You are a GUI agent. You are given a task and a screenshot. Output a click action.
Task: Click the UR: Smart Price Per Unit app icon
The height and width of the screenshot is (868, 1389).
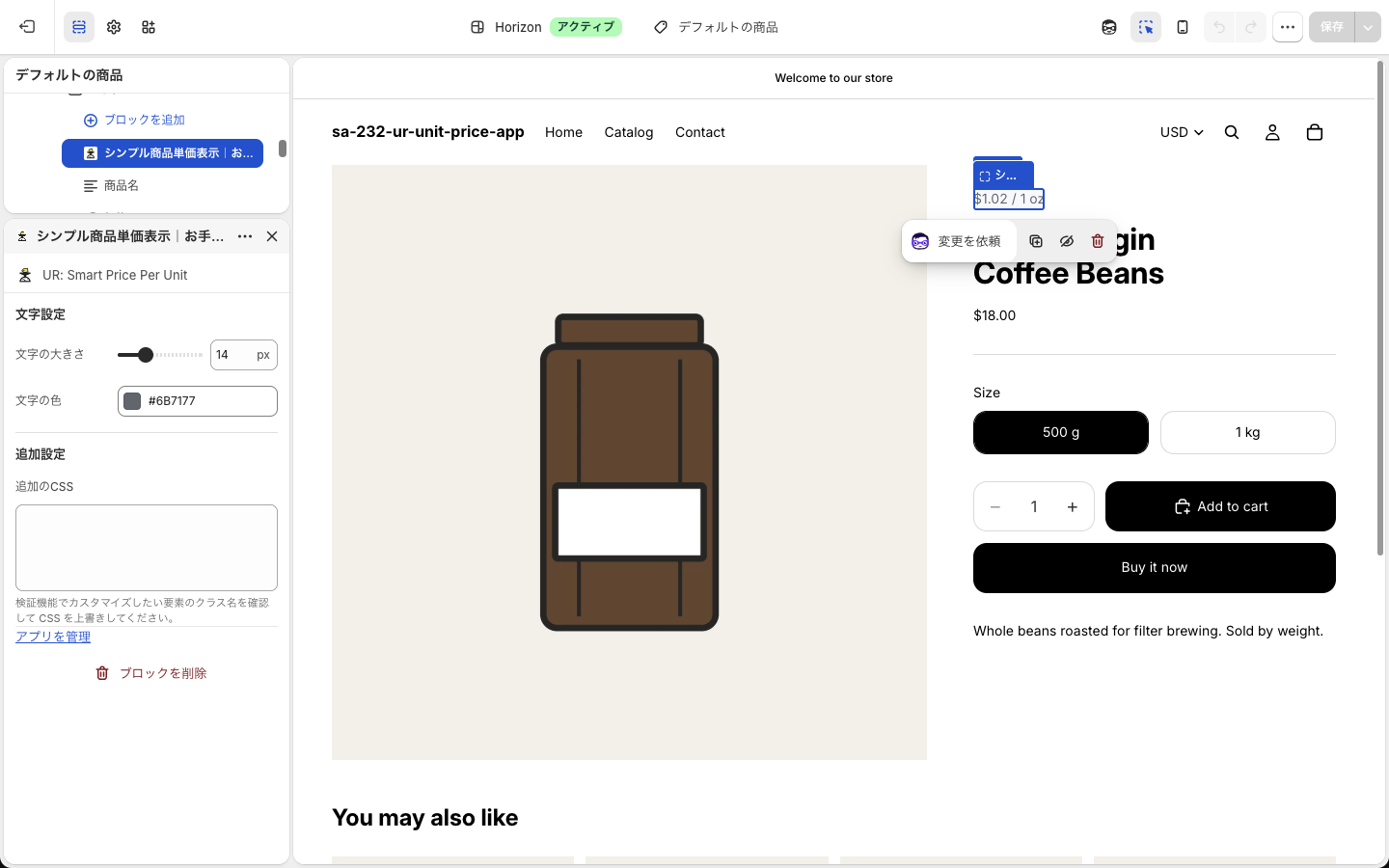[x=25, y=275]
